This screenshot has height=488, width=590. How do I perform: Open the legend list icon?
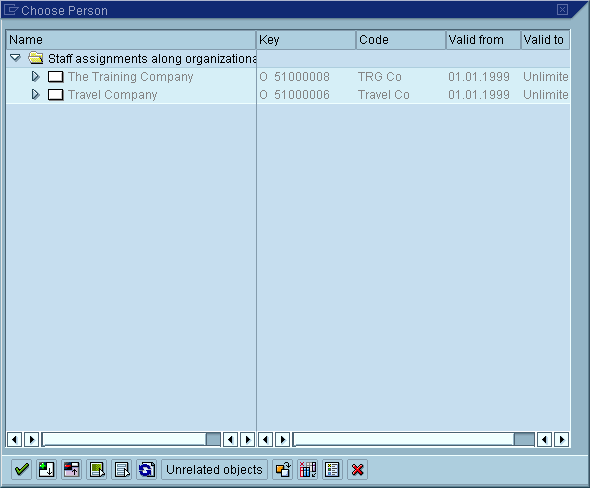tap(333, 469)
